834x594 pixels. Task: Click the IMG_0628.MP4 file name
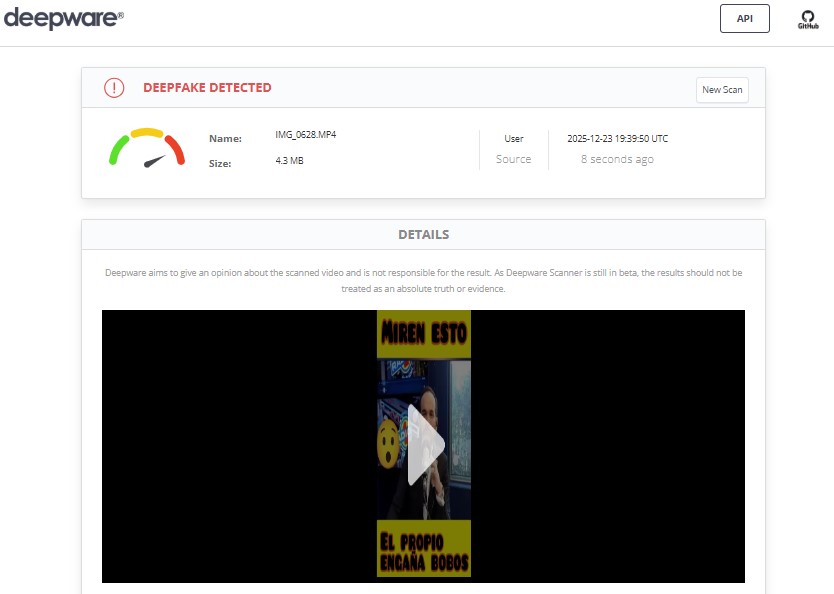[305, 135]
